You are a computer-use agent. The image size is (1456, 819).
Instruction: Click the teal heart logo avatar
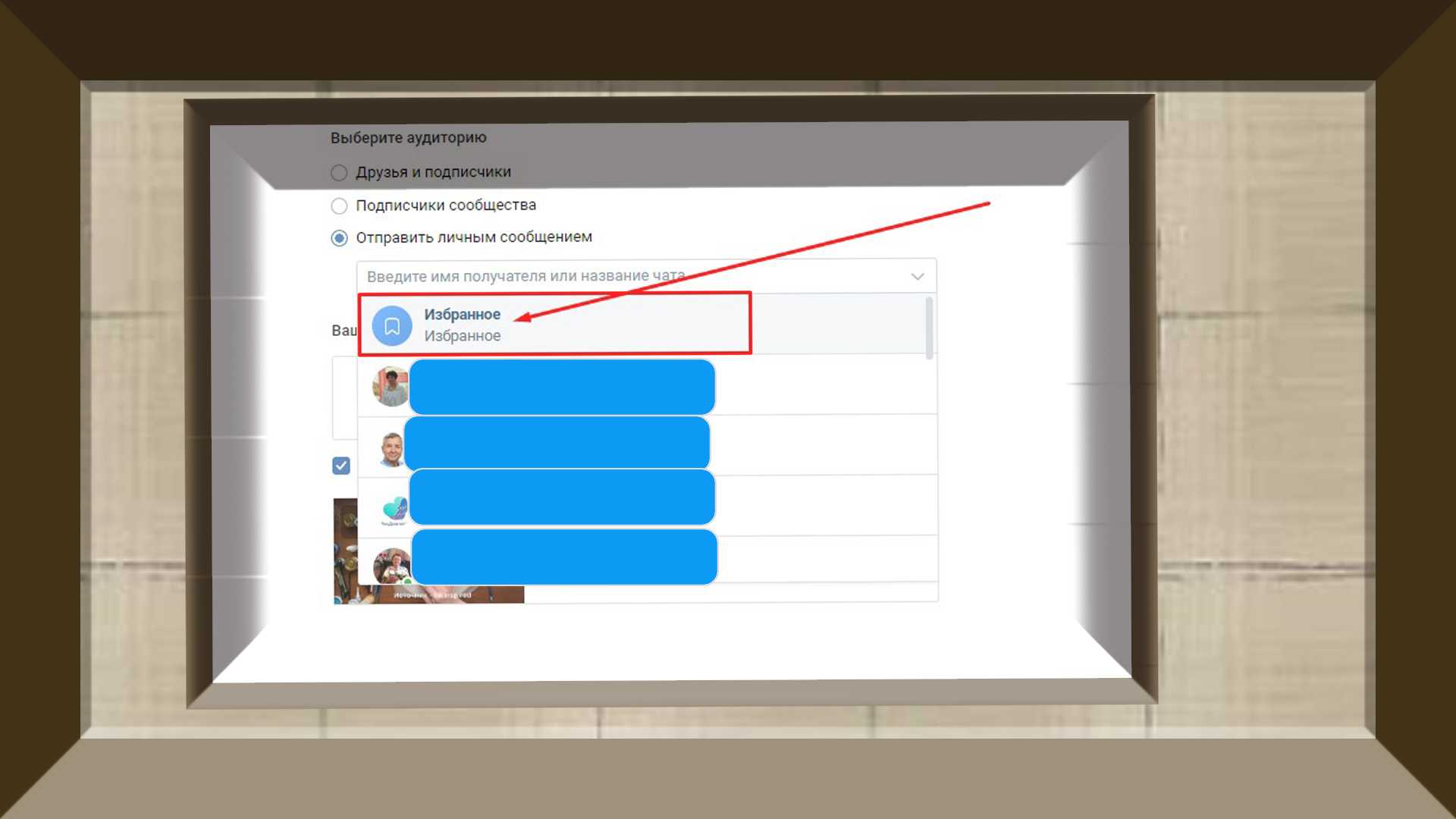(x=394, y=509)
